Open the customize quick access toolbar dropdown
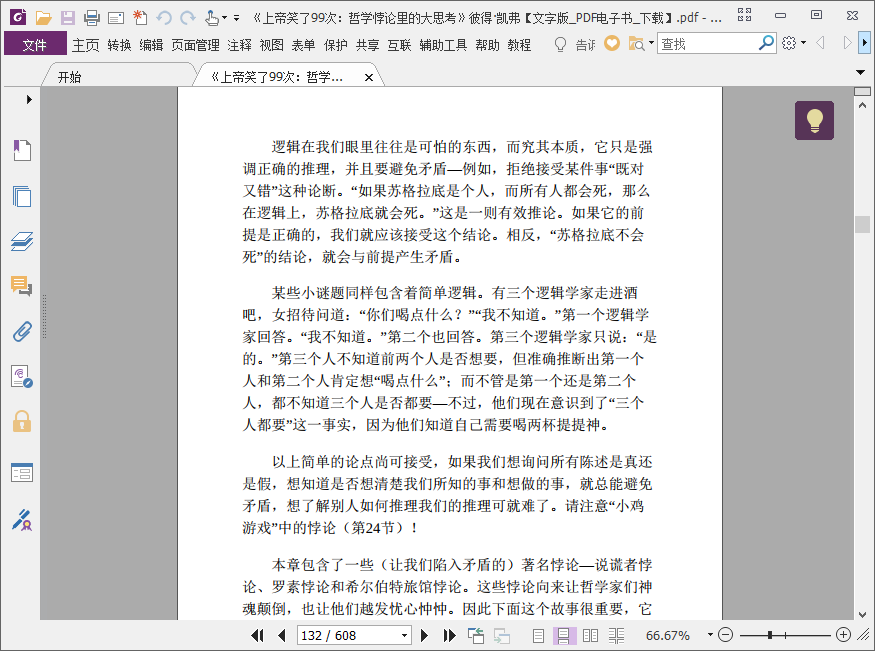Screen dimensions: 875x651 [237, 18]
